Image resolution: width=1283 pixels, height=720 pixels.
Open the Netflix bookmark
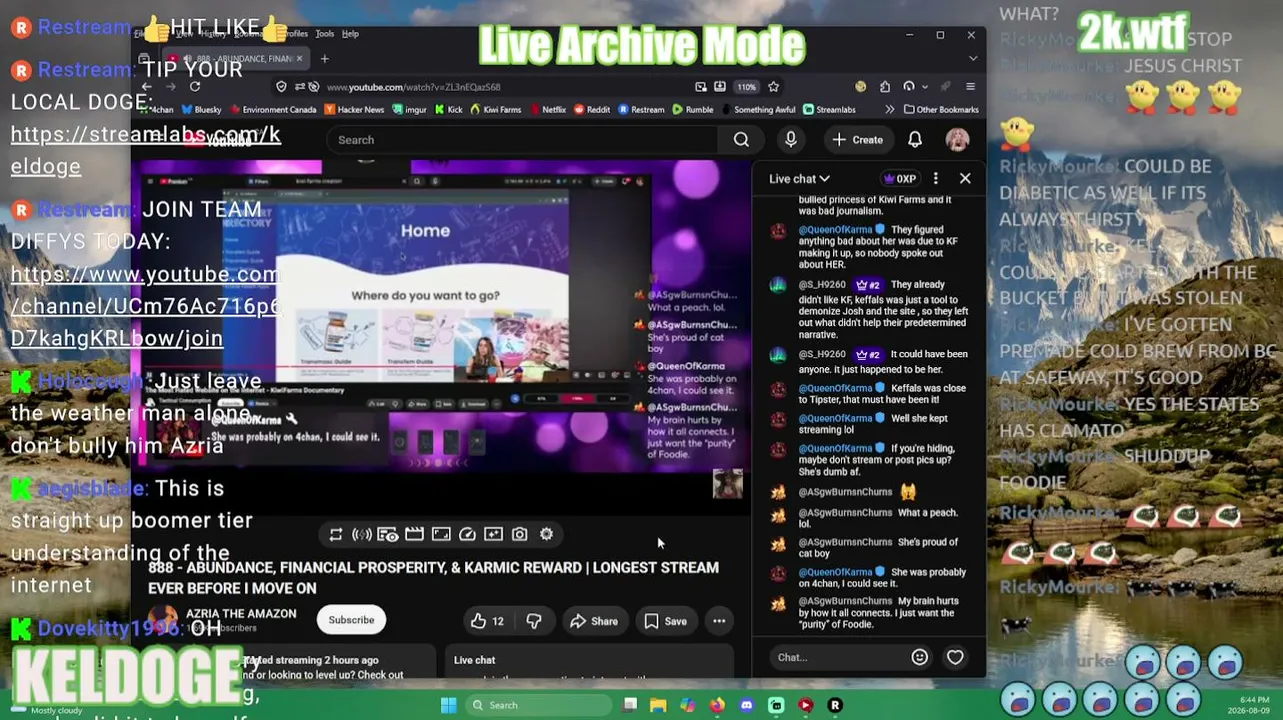point(547,109)
